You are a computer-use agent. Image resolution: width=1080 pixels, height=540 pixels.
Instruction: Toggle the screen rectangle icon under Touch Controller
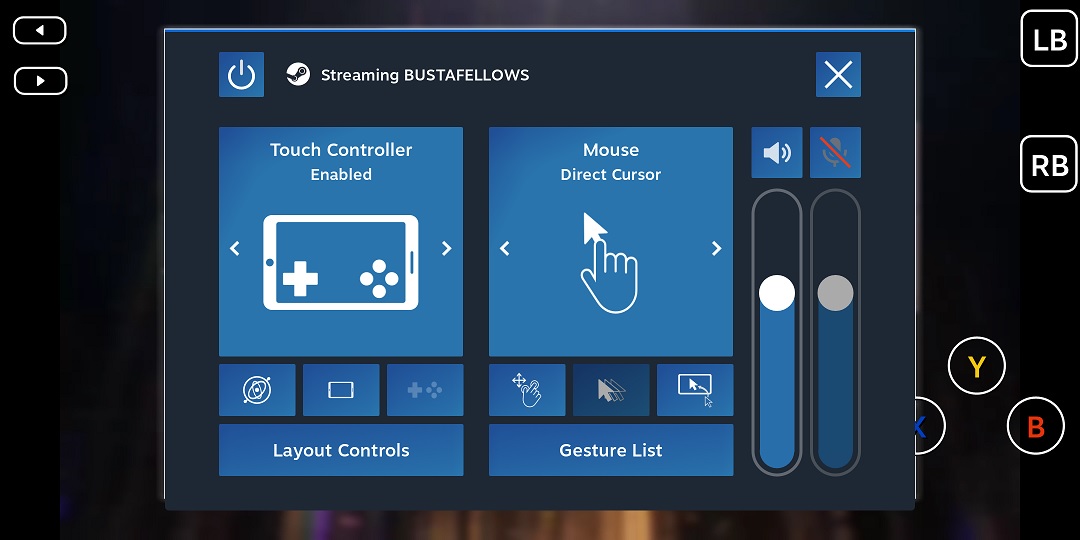(x=341, y=390)
